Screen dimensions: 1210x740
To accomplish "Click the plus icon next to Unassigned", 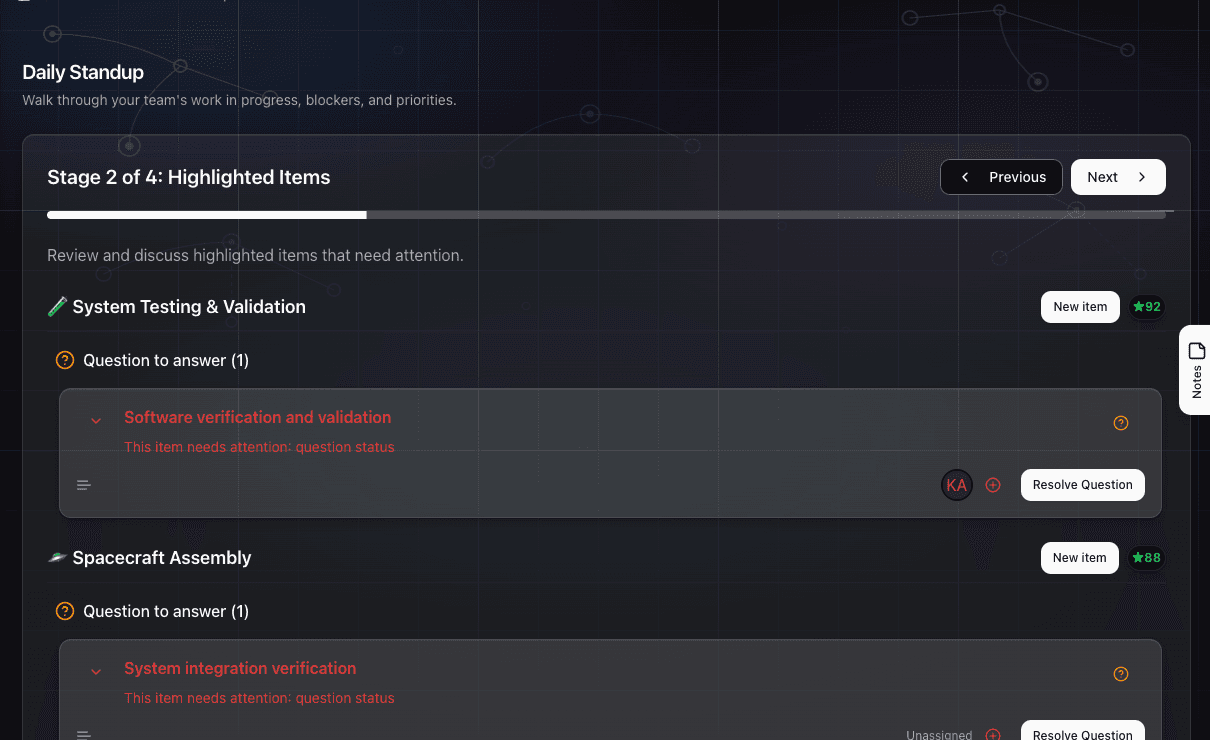I will click(993, 735).
